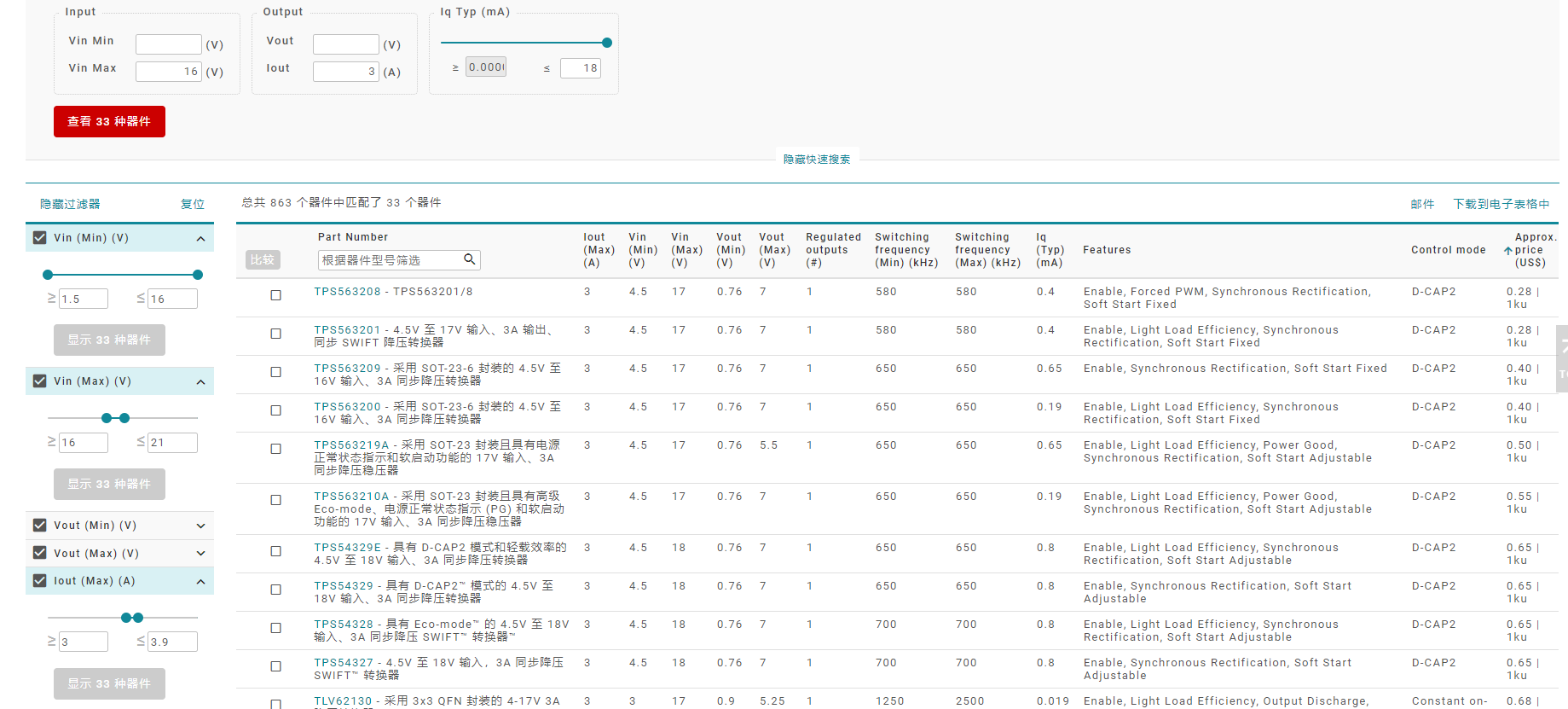Click the Features column header
Screen dimensions: 1568x709
[x=1107, y=250]
